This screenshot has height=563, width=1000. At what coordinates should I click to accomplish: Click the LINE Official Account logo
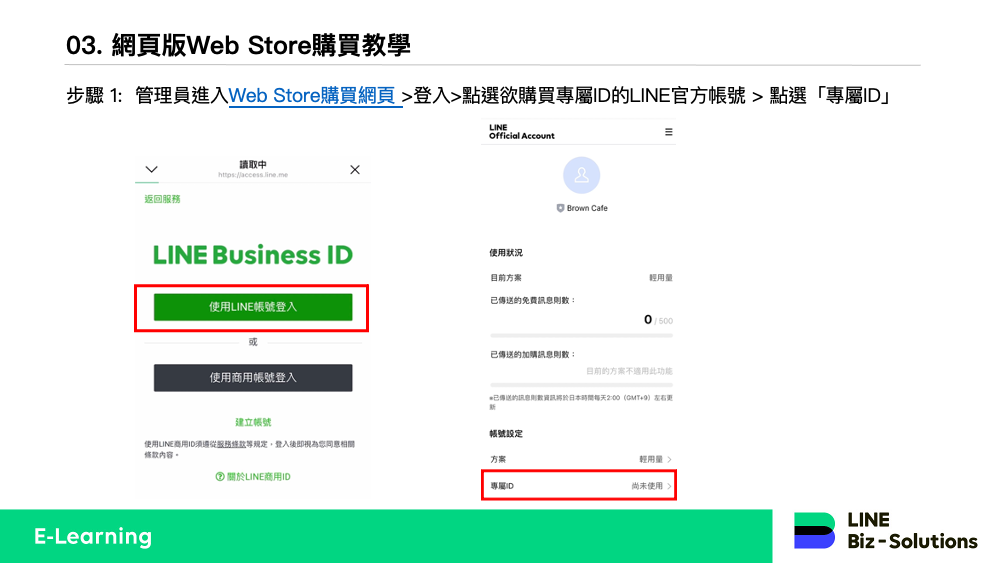[521, 132]
